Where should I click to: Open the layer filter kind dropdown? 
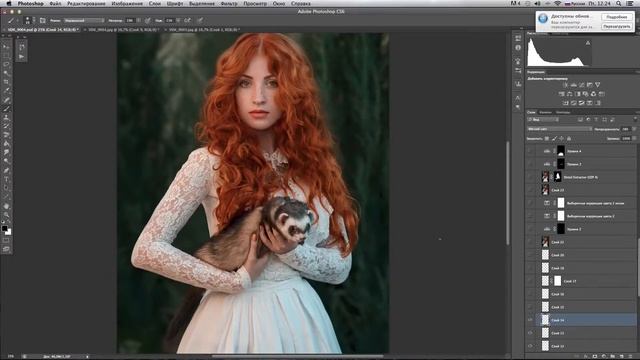point(543,120)
